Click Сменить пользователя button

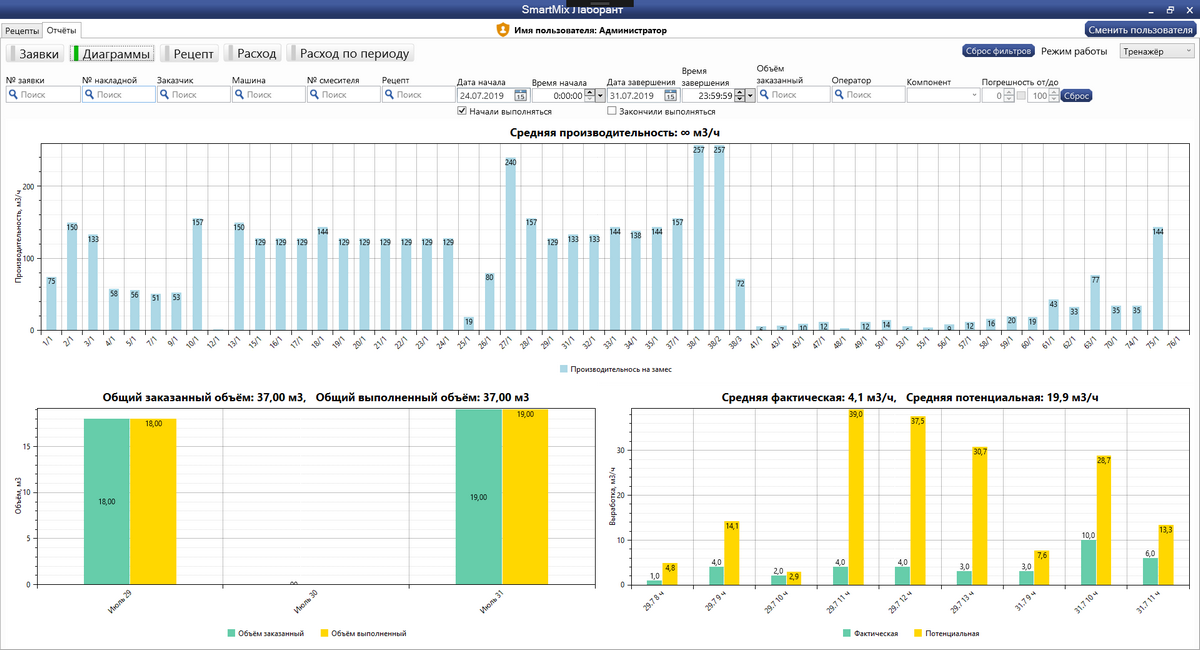[1139, 30]
